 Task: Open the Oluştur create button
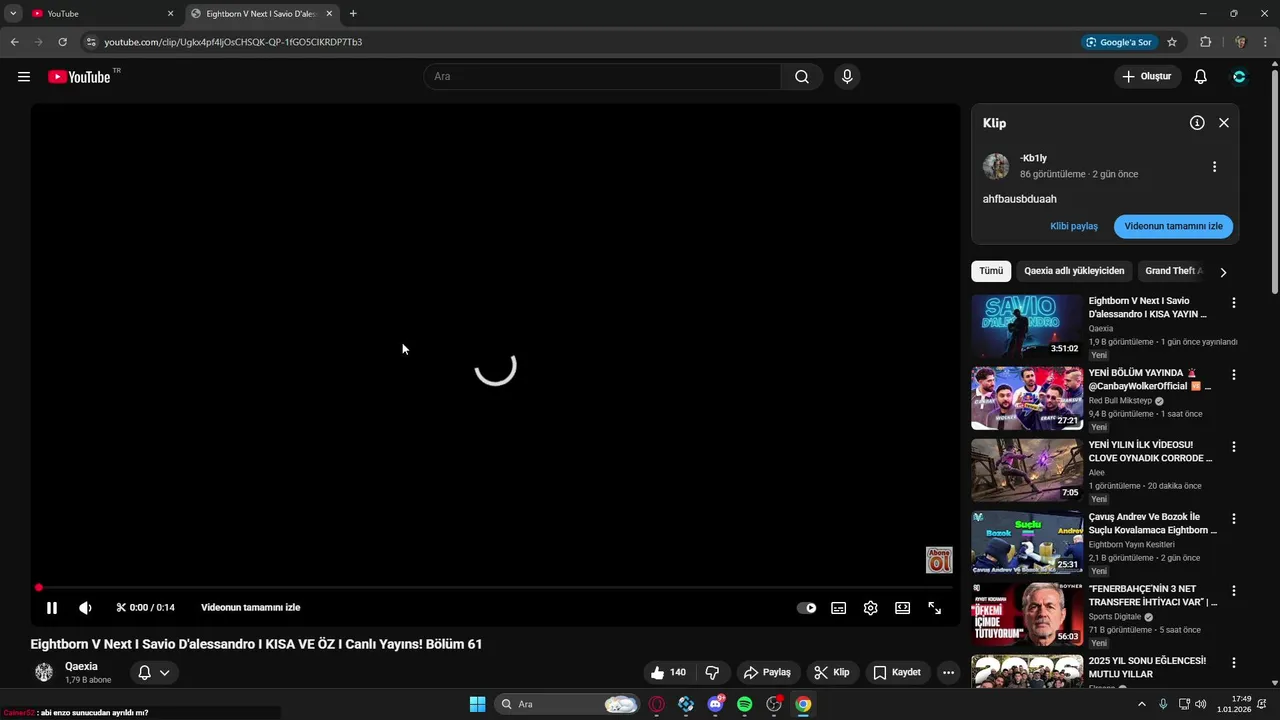pos(1148,77)
